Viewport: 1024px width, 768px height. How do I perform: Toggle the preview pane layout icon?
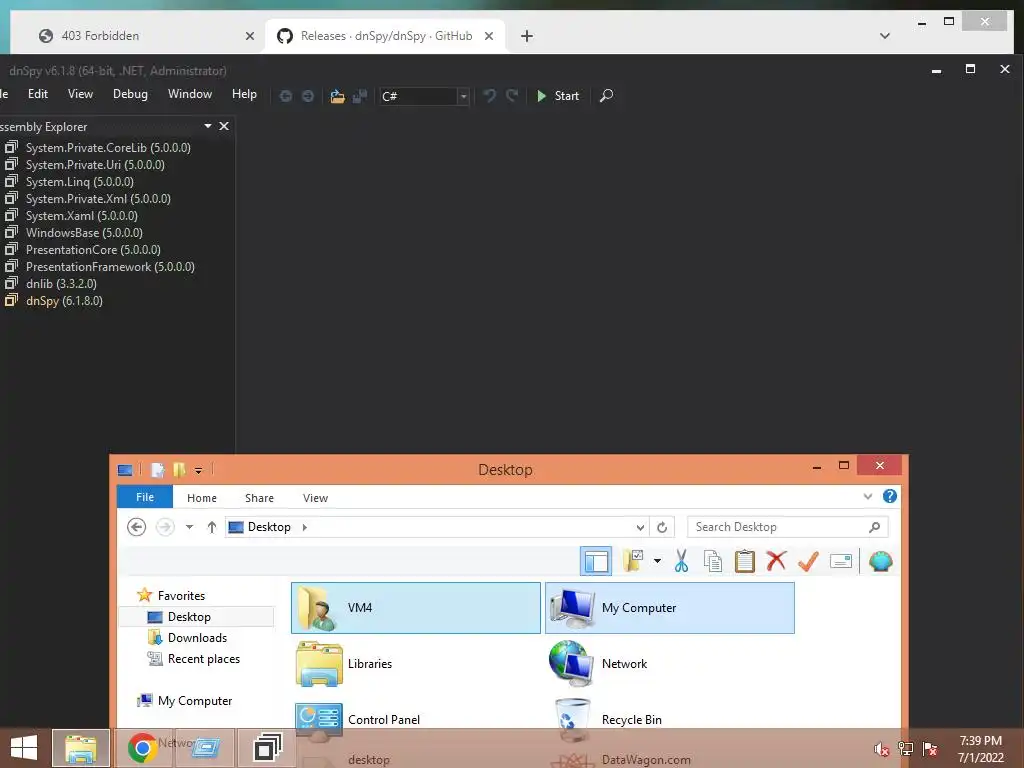point(596,561)
